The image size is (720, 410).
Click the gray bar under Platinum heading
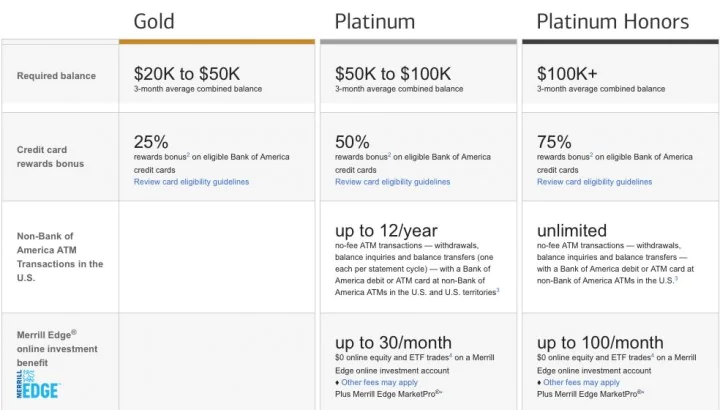[418, 42]
